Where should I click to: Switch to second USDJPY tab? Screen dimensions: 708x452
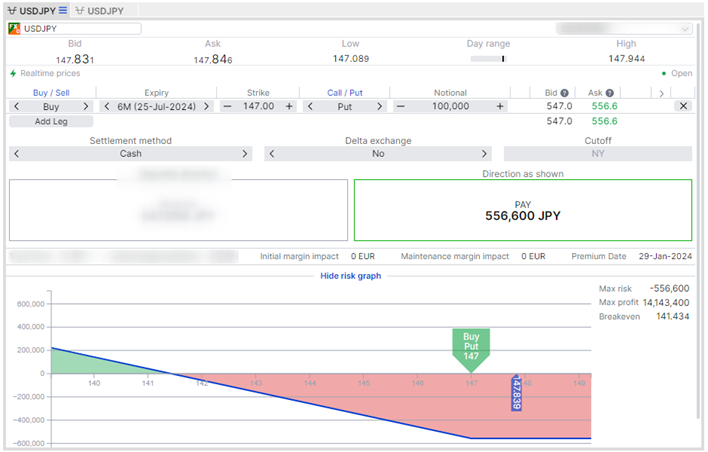tap(100, 10)
